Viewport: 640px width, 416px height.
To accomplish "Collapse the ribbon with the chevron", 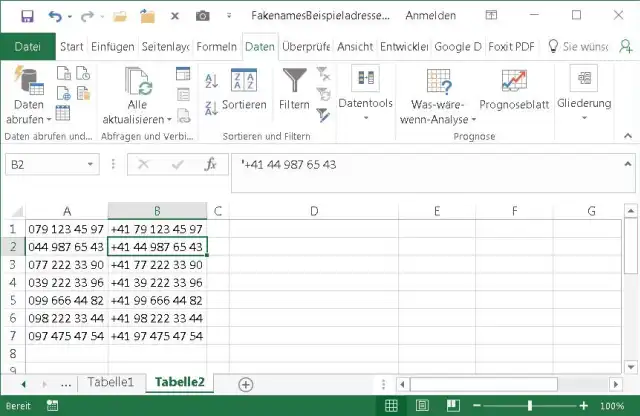I will tap(628, 136).
